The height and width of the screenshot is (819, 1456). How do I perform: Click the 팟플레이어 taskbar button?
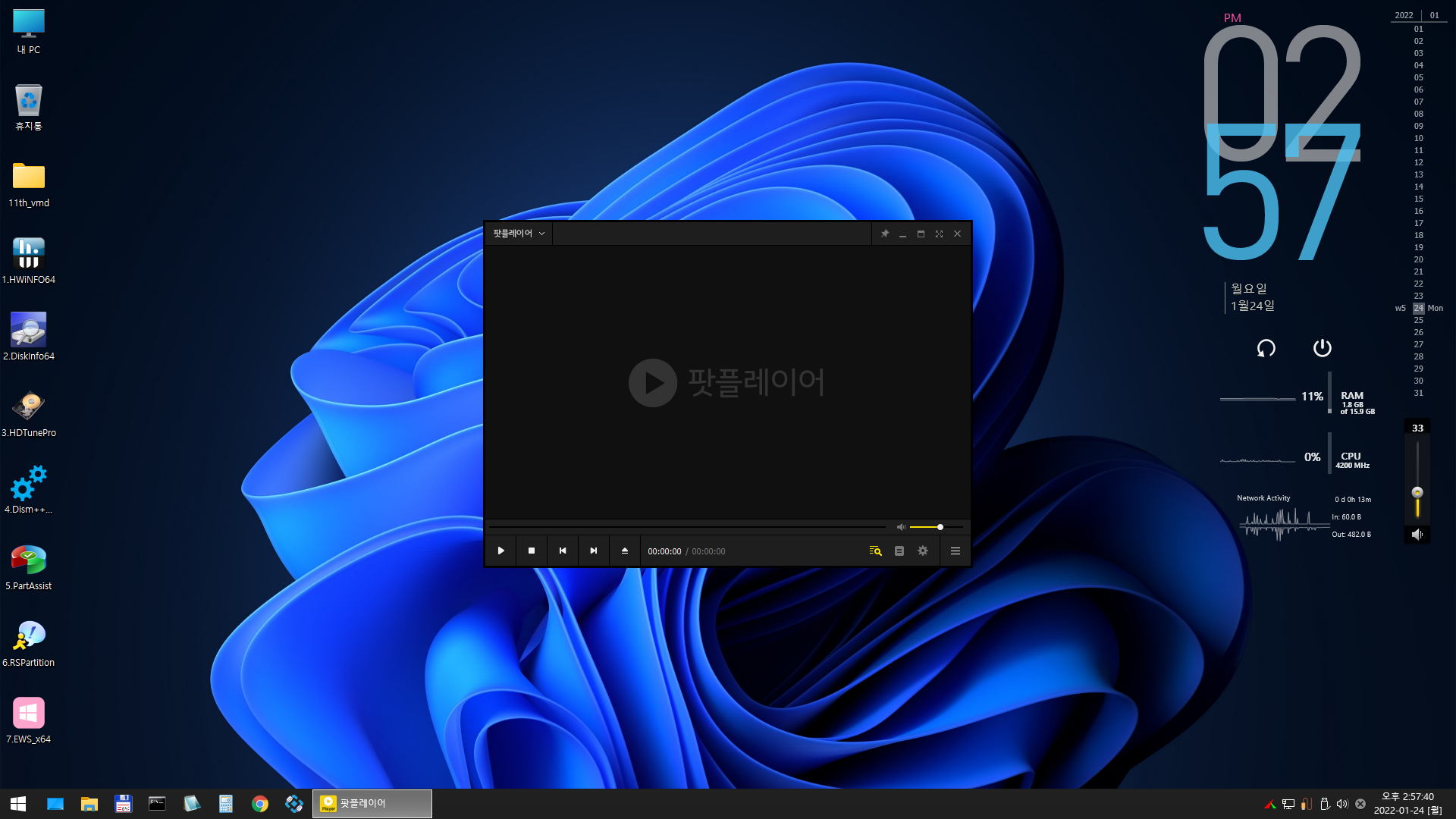pyautogui.click(x=372, y=804)
